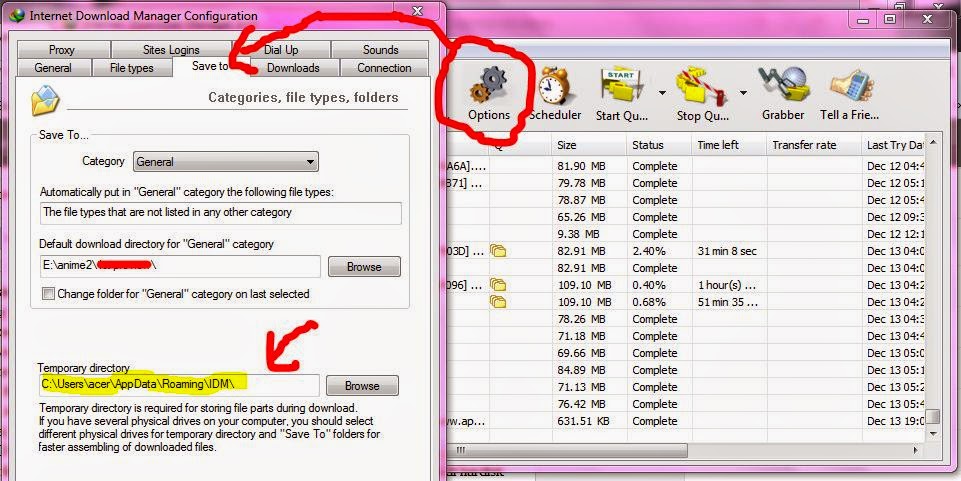961x481 pixels.
Task: Click the file types text field
Action: point(221,213)
